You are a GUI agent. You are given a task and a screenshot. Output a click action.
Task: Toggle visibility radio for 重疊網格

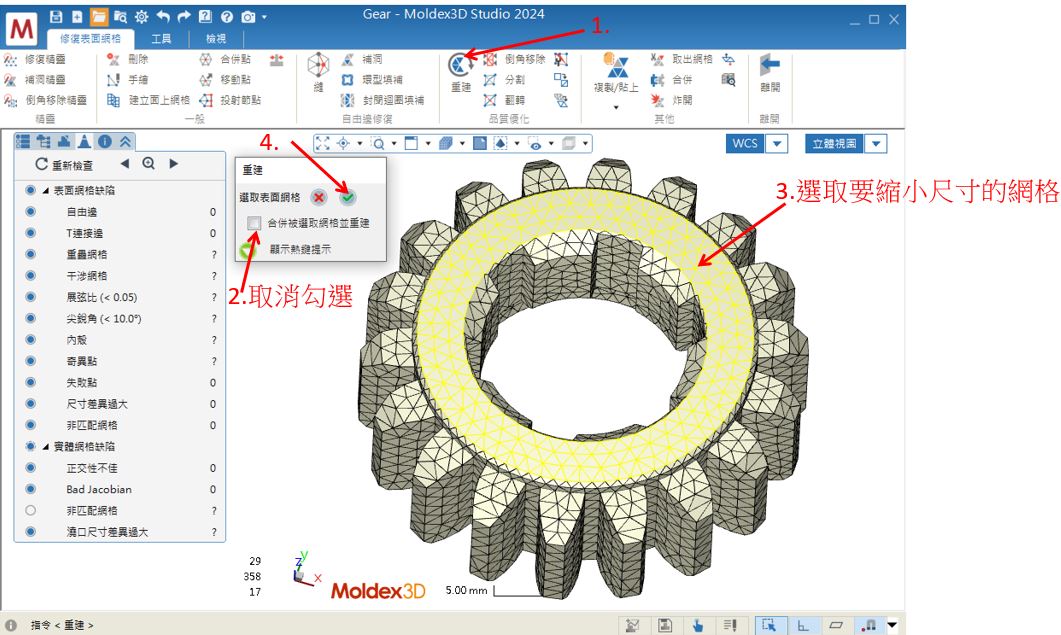coord(30,254)
